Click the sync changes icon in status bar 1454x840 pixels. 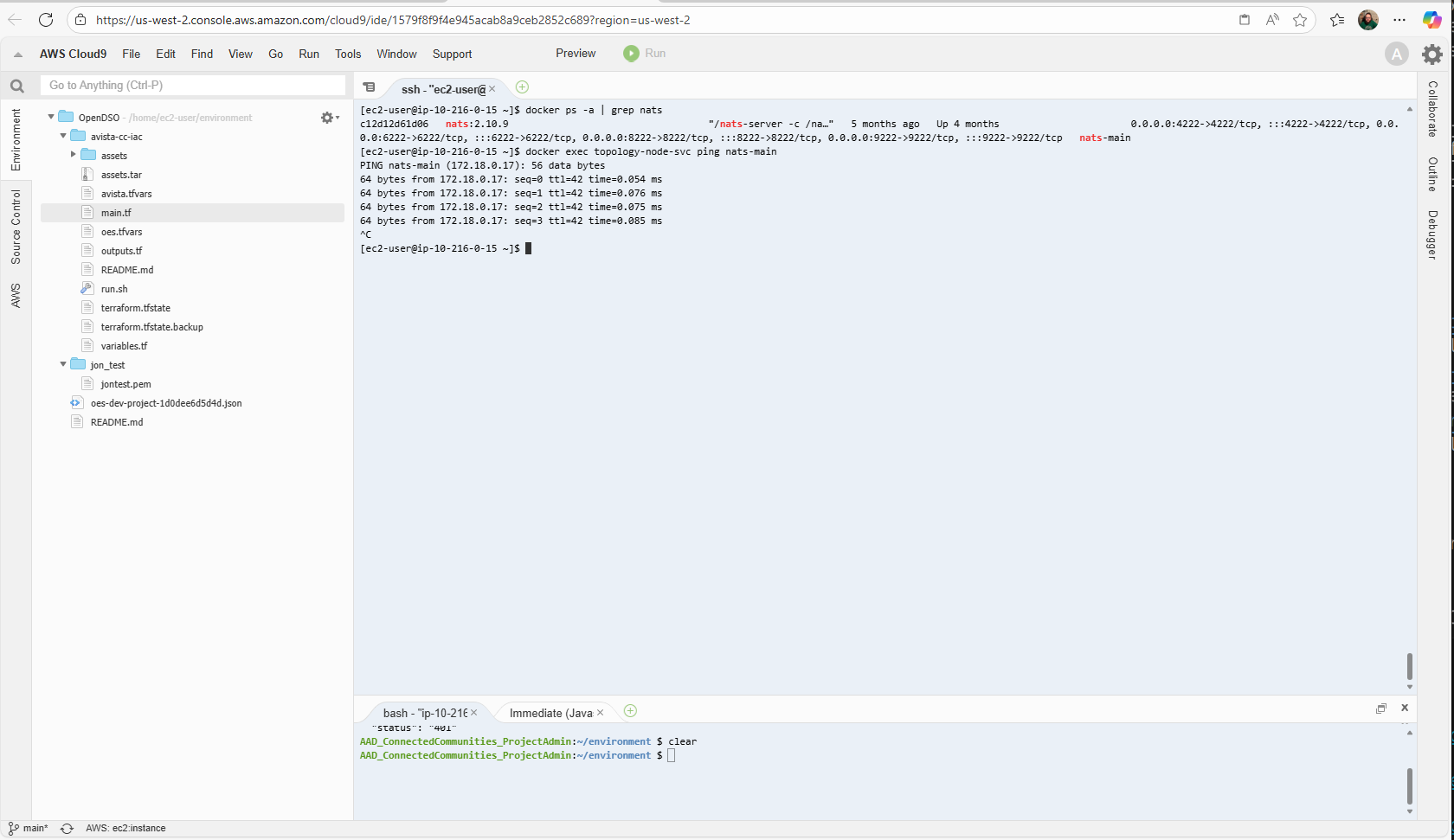point(67,828)
